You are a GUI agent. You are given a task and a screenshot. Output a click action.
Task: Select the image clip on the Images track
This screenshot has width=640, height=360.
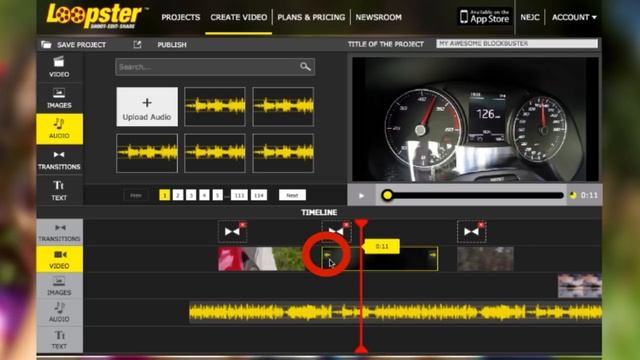point(580,285)
